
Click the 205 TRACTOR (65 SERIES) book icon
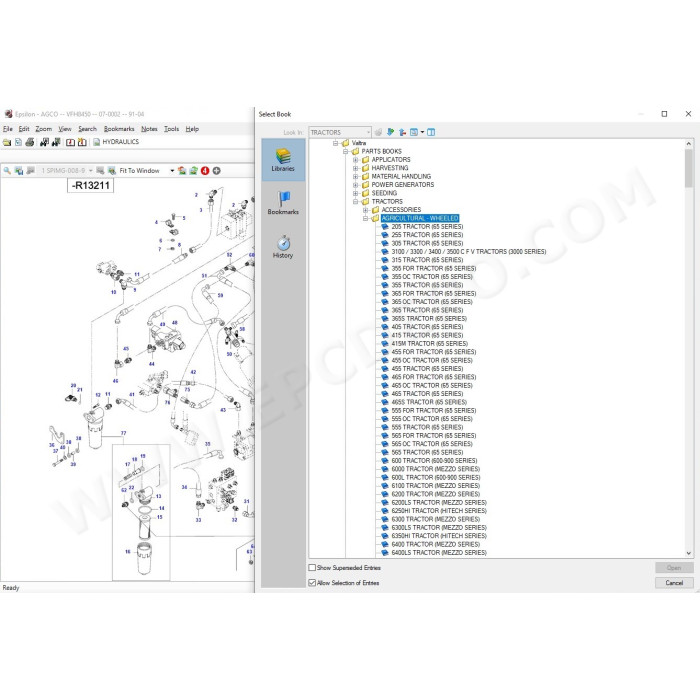(x=385, y=227)
